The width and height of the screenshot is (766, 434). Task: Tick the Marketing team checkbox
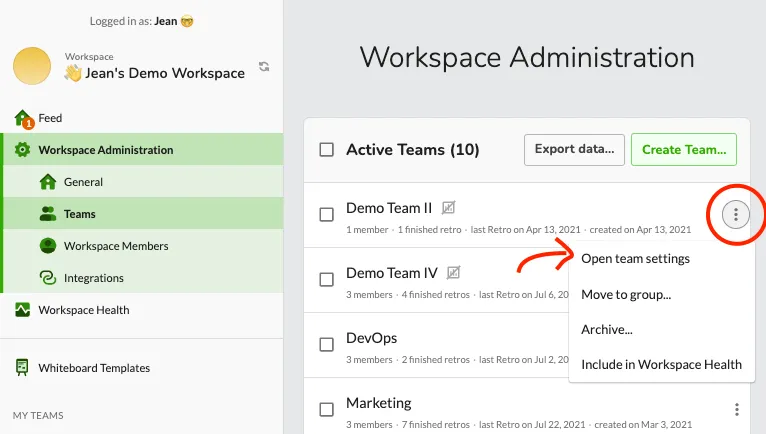[x=326, y=409]
